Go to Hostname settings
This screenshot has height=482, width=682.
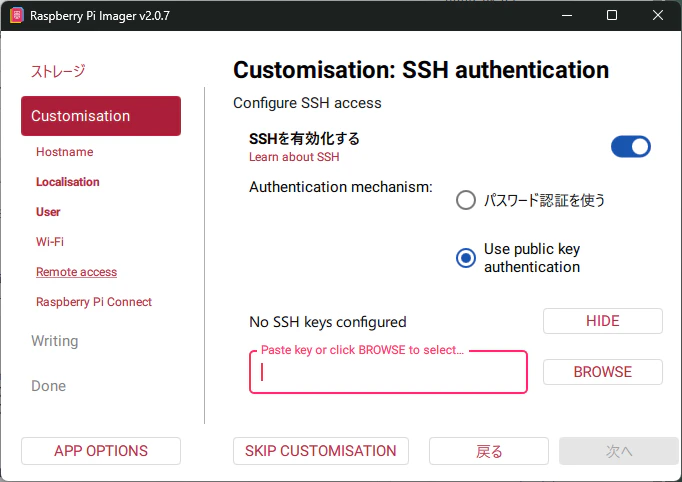65,152
